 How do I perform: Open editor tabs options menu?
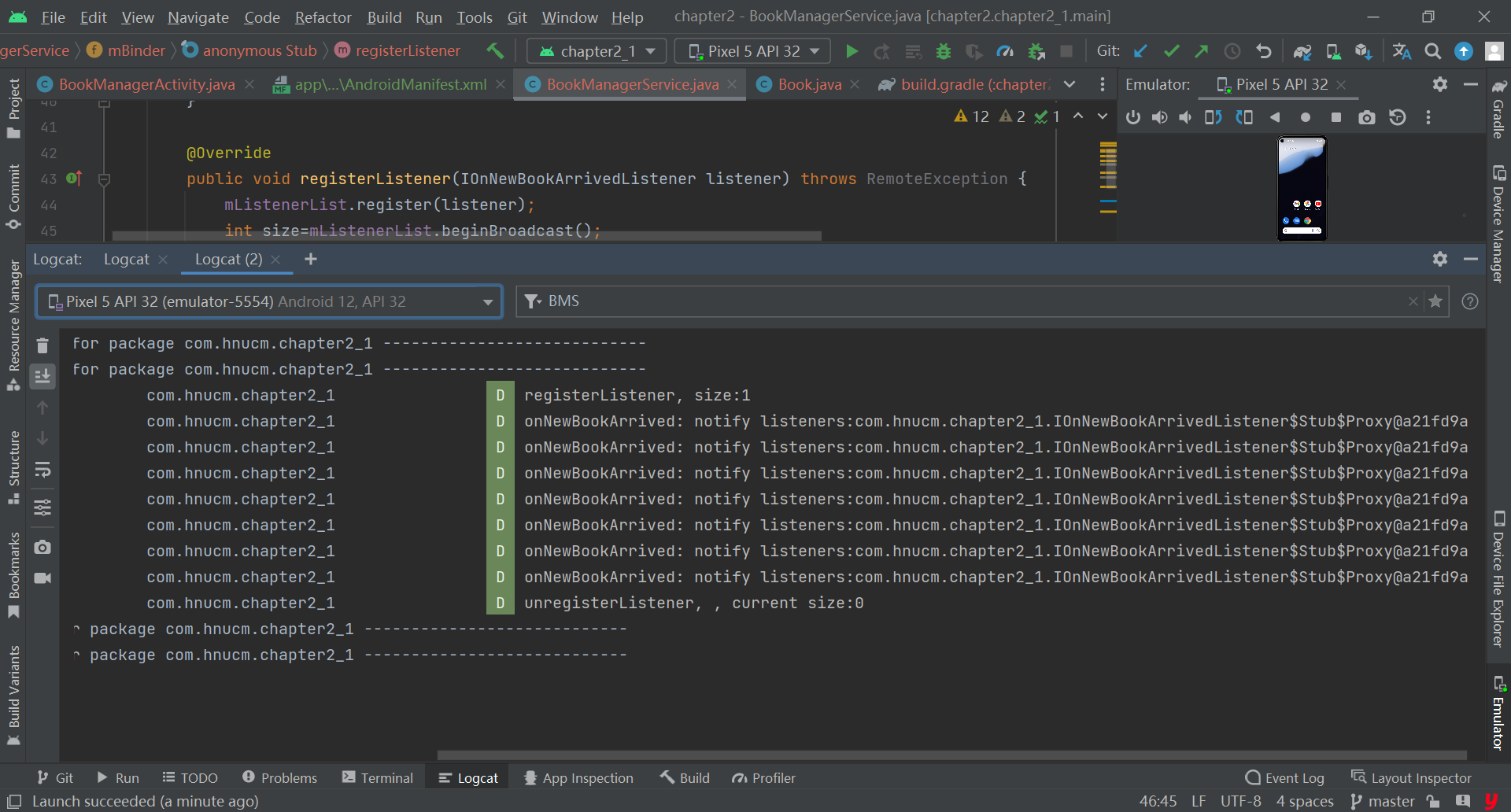1103,84
